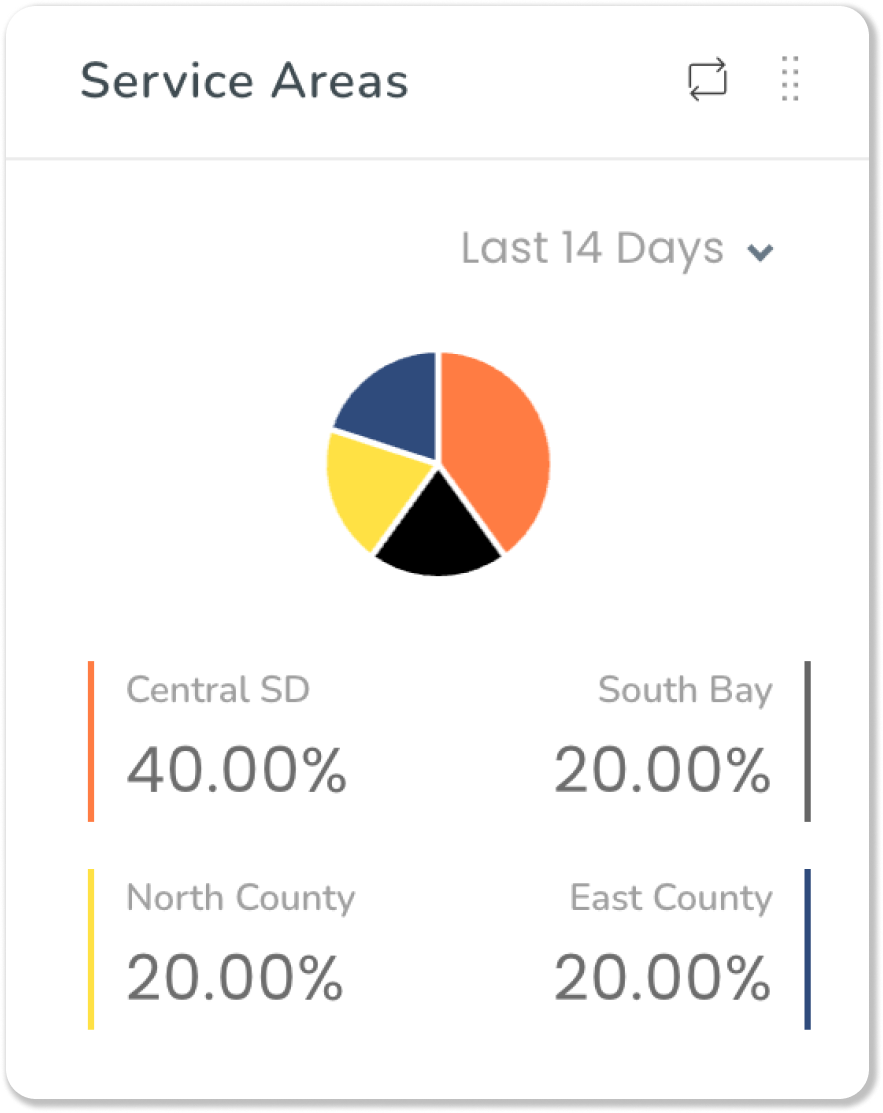Click the 40.00% value under Central SD
This screenshot has width=883, height=1113.
pos(236,769)
